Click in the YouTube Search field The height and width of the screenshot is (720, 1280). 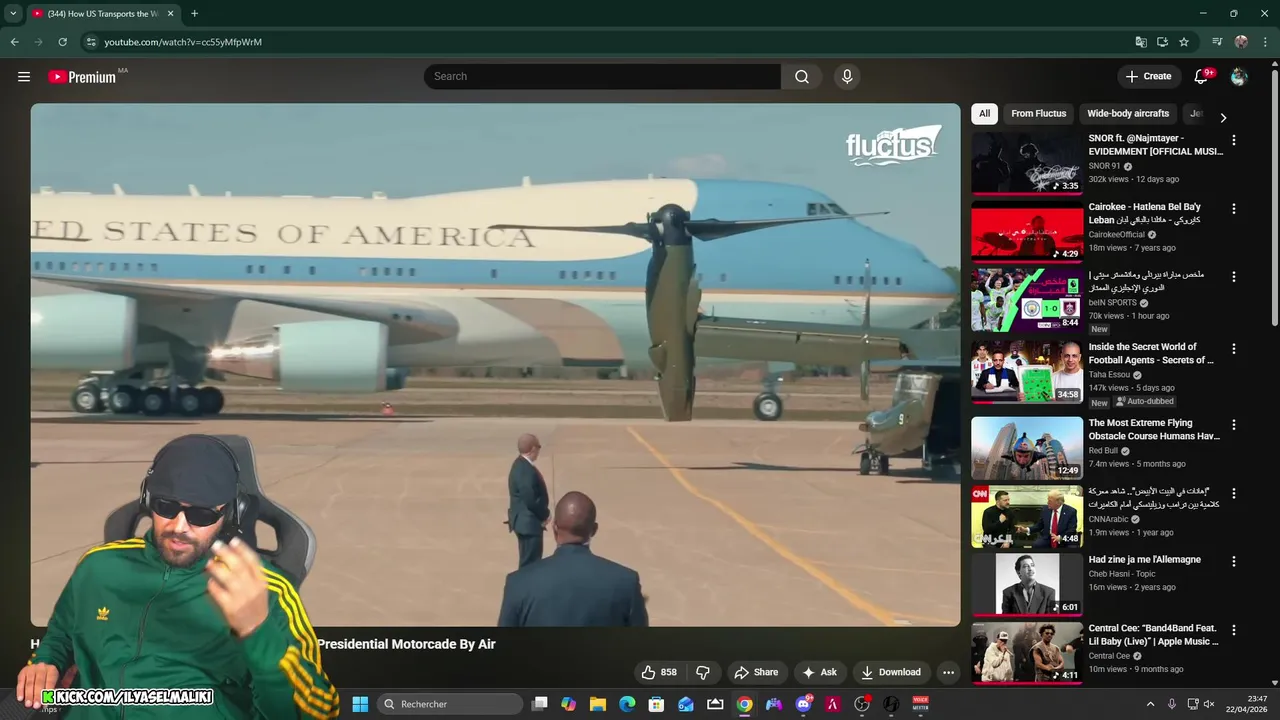602,76
